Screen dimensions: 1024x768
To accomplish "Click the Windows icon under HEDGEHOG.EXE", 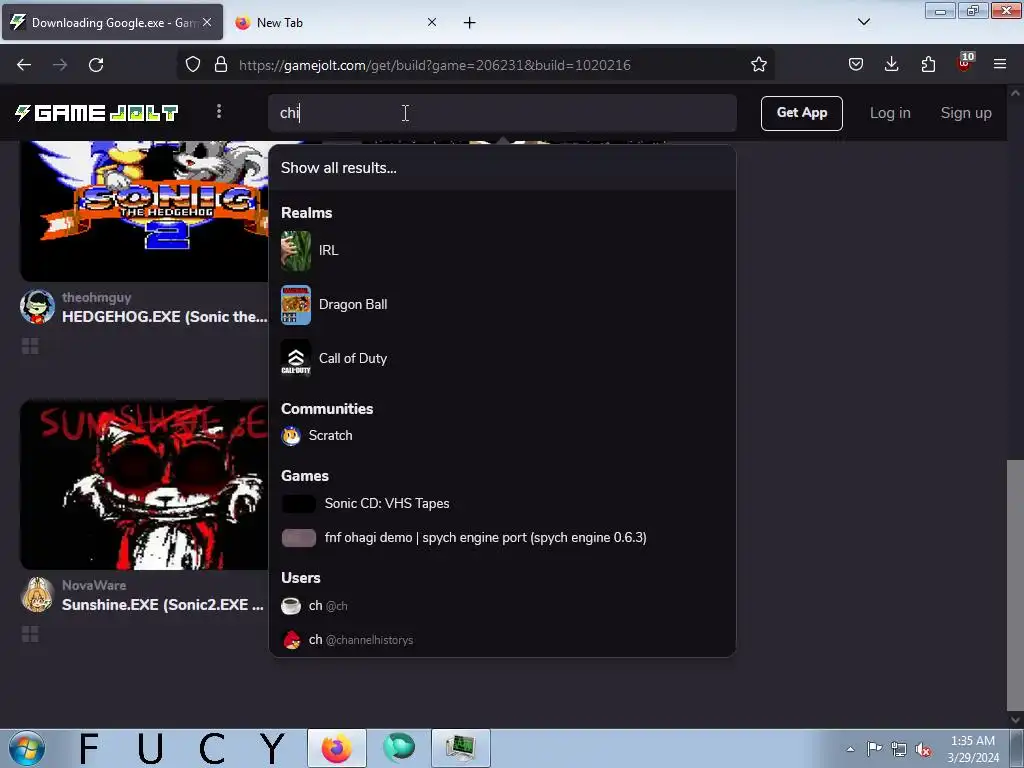I will [30, 346].
